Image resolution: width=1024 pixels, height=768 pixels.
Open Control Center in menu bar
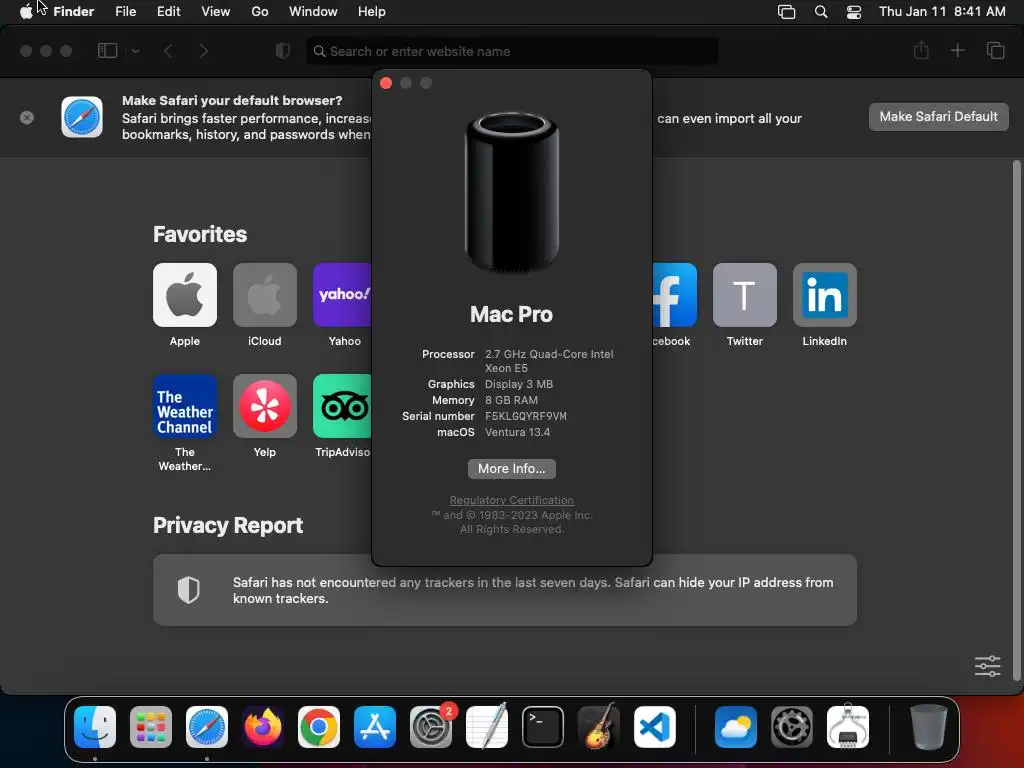pos(854,12)
